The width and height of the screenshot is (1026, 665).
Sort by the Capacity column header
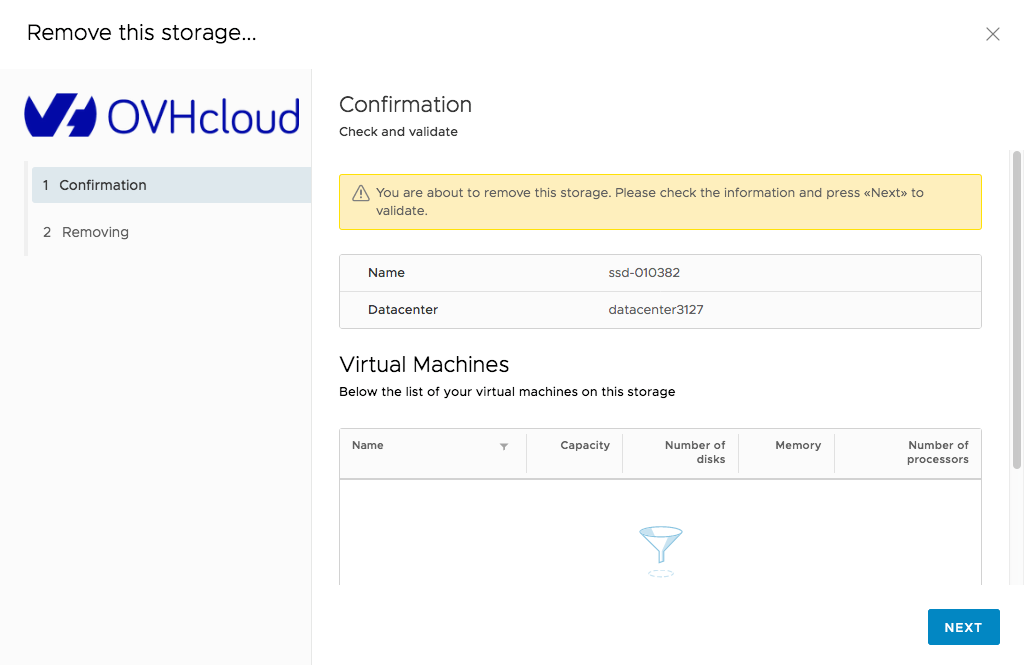click(584, 446)
